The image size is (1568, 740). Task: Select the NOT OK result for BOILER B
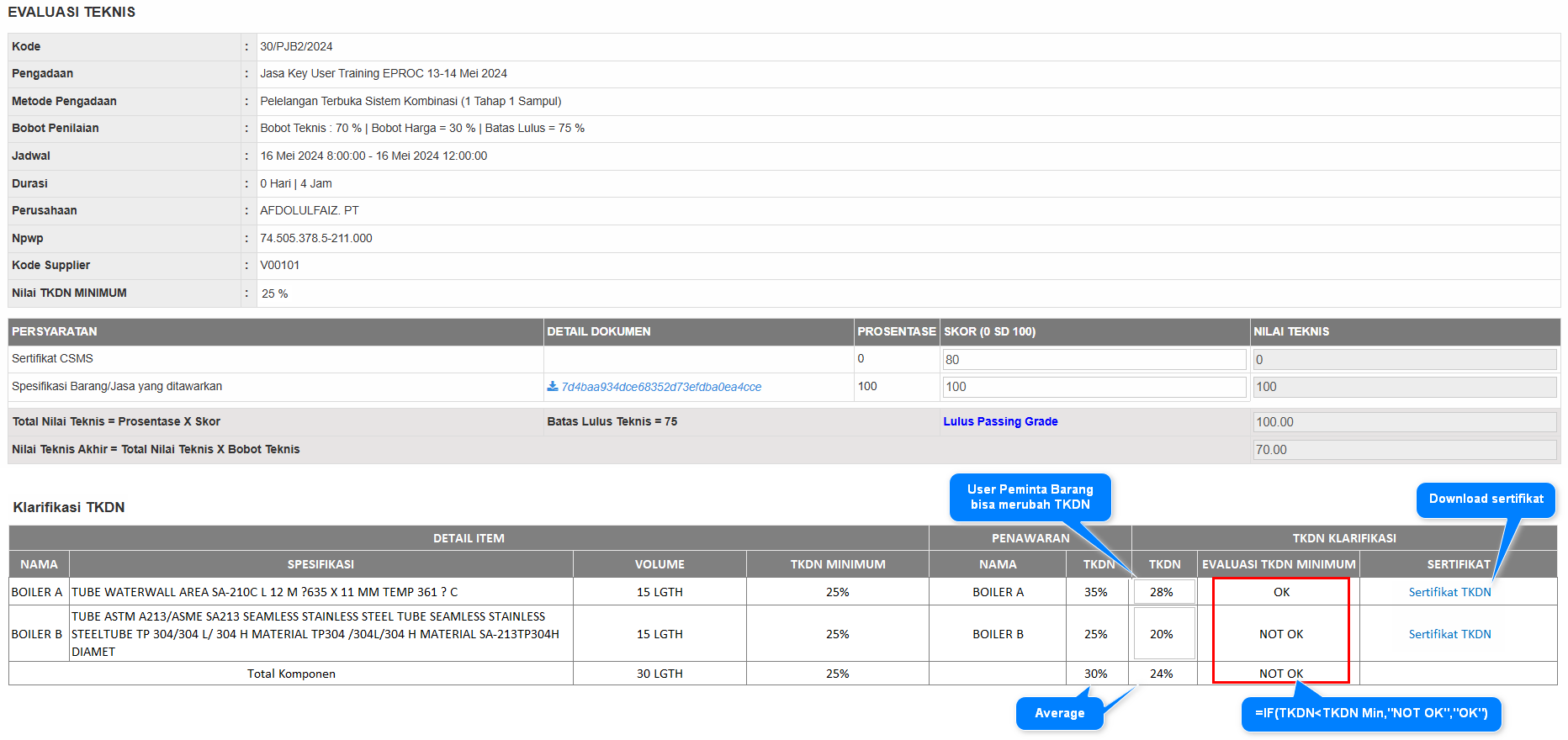click(1280, 634)
